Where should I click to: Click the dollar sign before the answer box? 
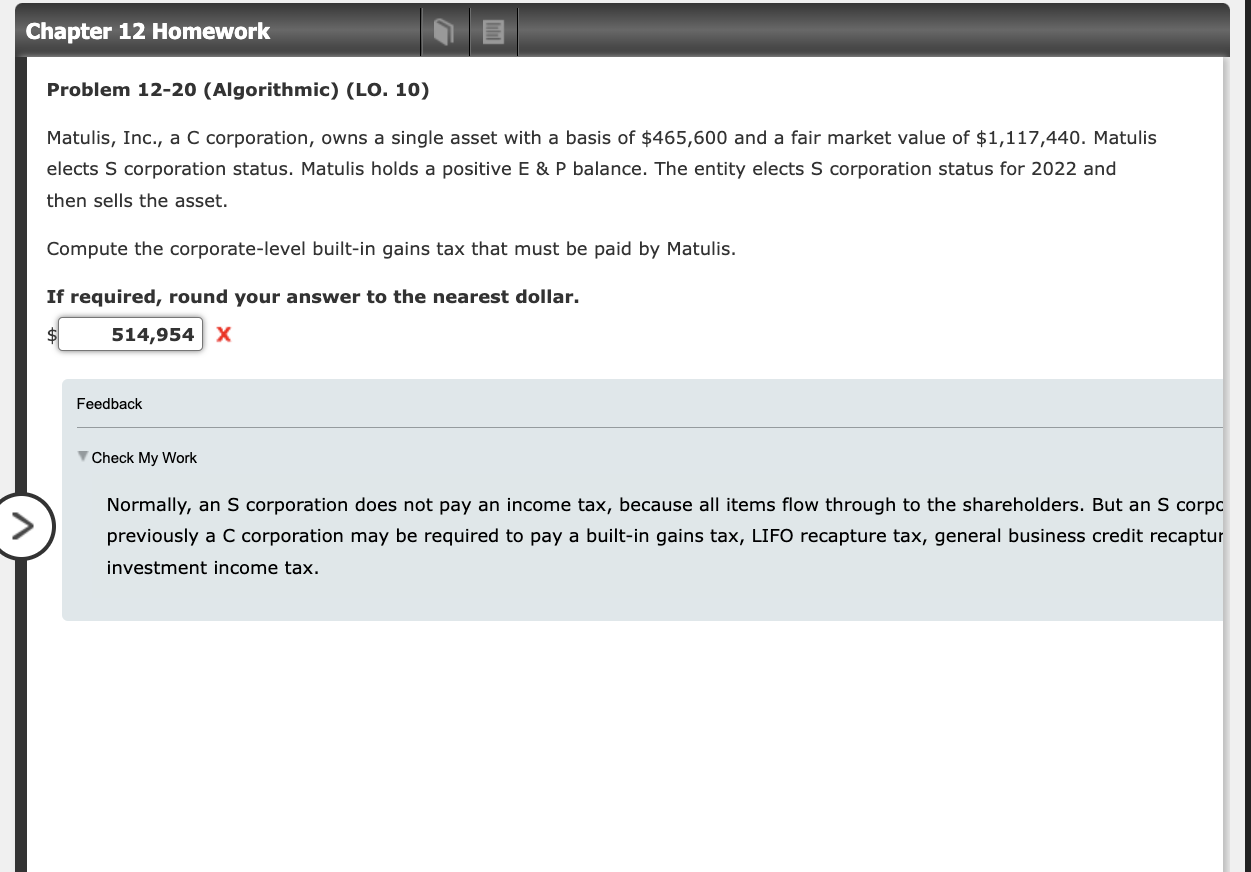tap(50, 335)
